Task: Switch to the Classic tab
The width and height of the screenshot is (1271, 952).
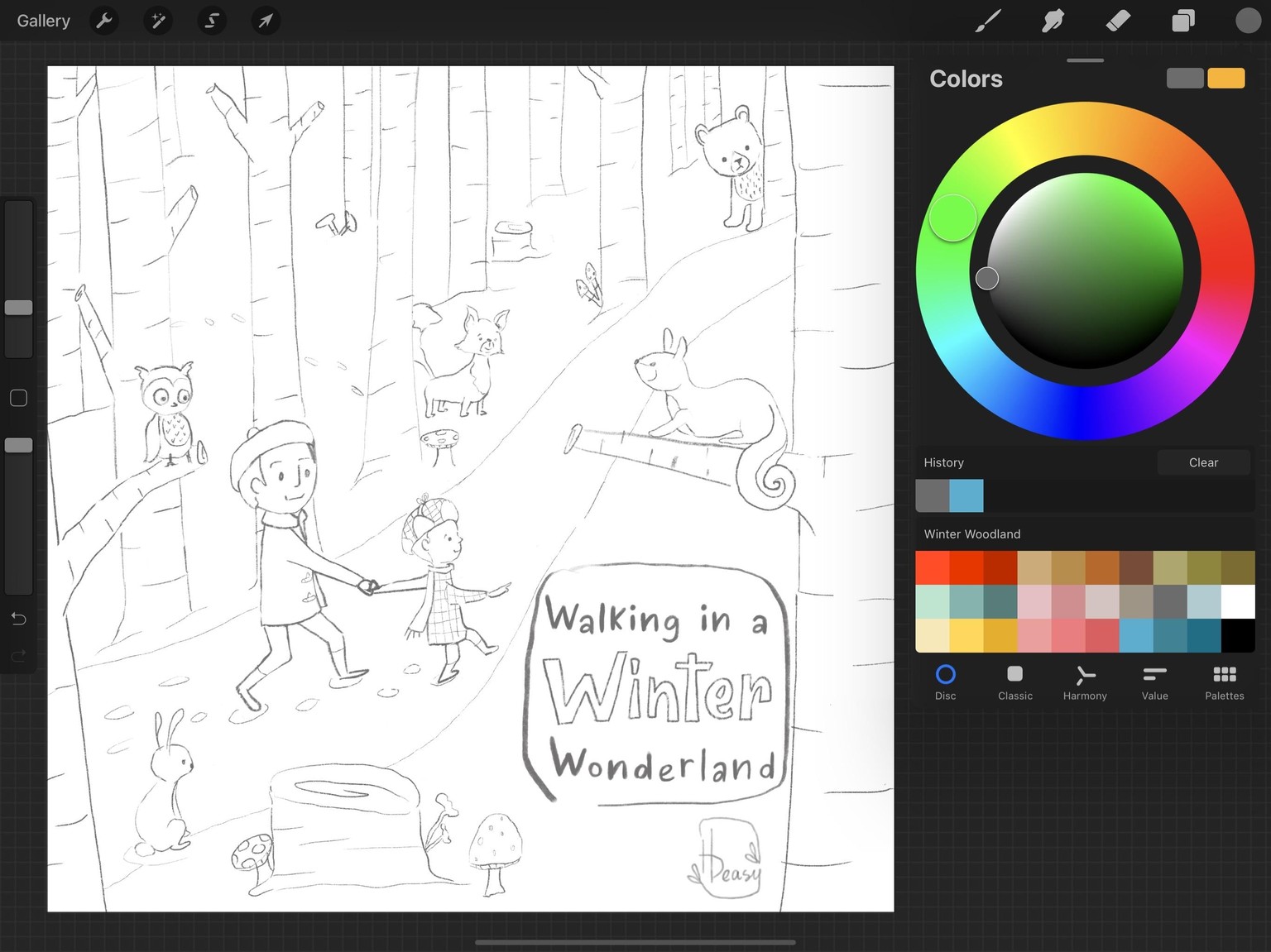Action: click(1015, 683)
